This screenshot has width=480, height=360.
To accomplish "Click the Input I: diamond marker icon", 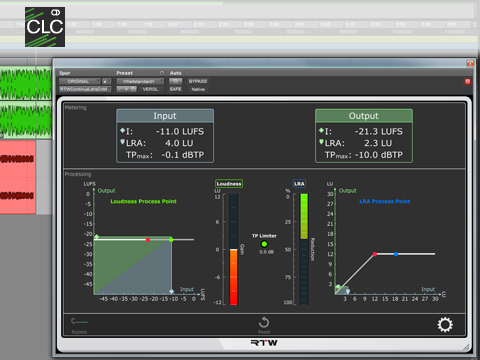I will point(122,130).
